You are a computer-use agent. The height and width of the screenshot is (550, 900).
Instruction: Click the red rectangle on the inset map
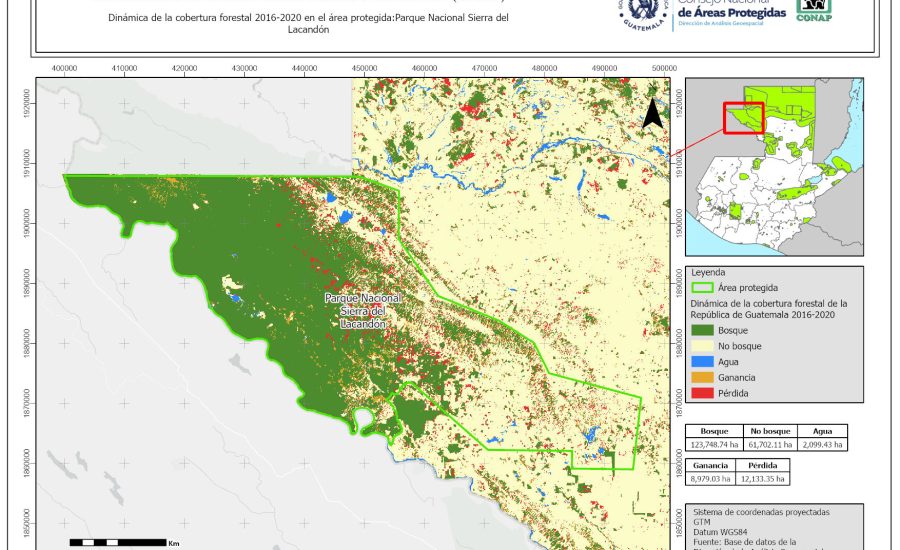[x=743, y=118]
